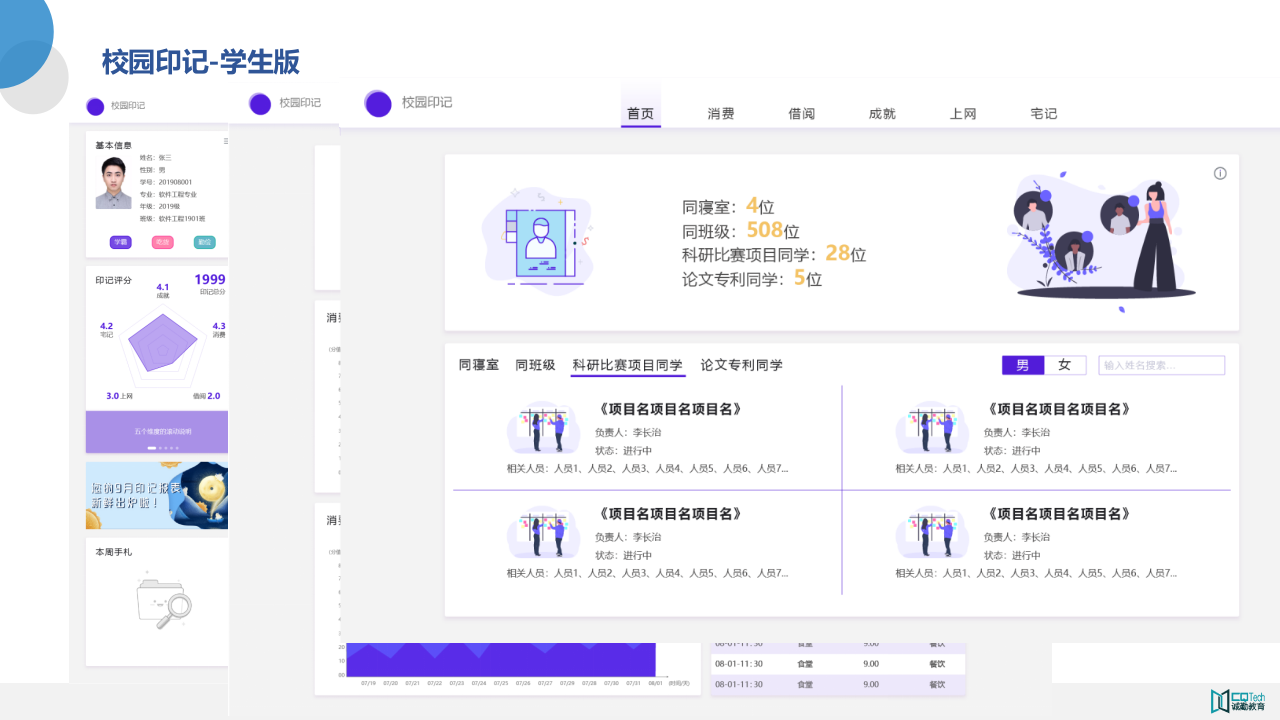This screenshot has height=720, width=1280.
Task: Click the info icon on the statistics banner
Action: coord(1220,172)
